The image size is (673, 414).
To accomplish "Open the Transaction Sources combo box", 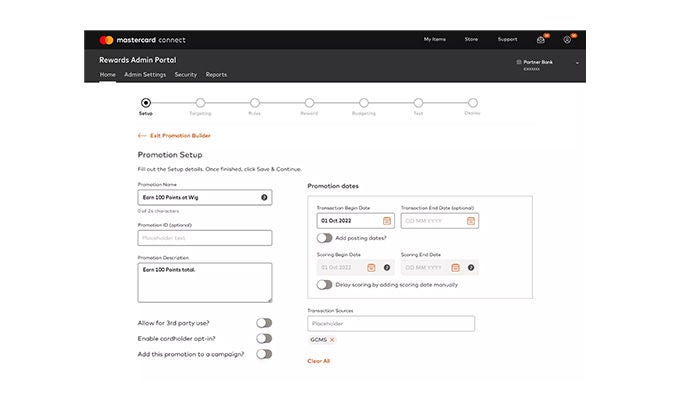I will [x=390, y=324].
